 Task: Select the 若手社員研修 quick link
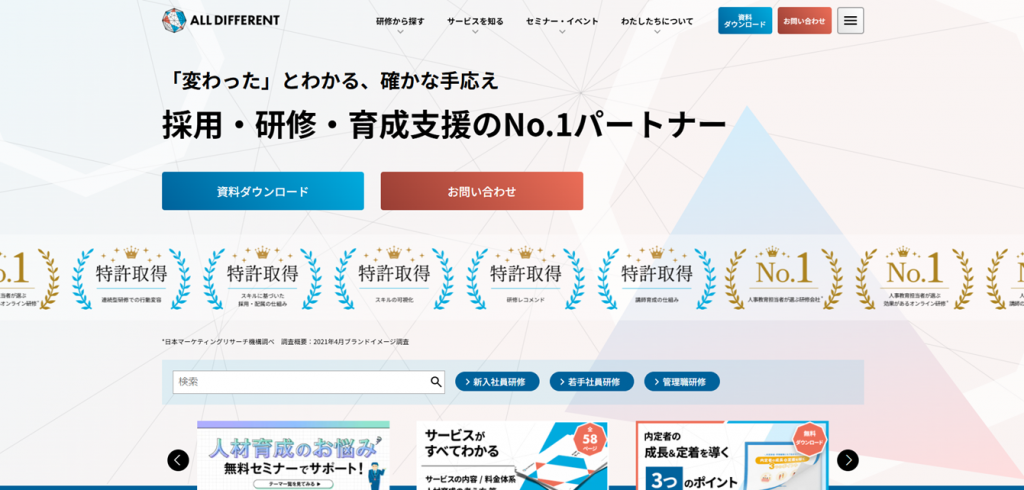click(x=592, y=382)
